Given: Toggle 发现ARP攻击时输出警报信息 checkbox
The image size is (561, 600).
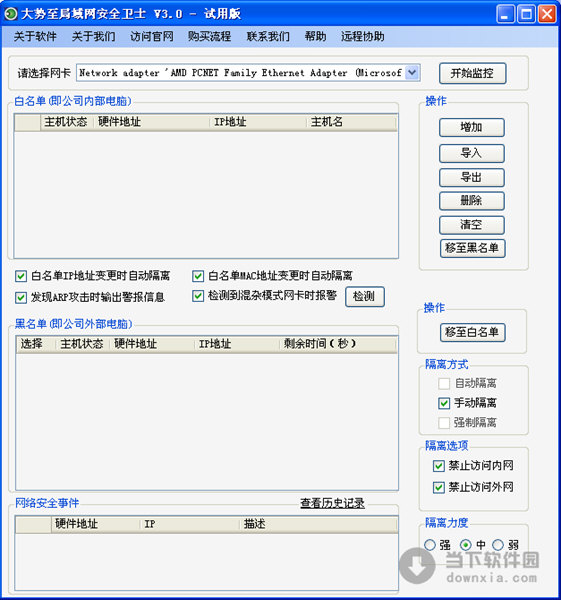Looking at the screenshot, I should pyautogui.click(x=21, y=297).
